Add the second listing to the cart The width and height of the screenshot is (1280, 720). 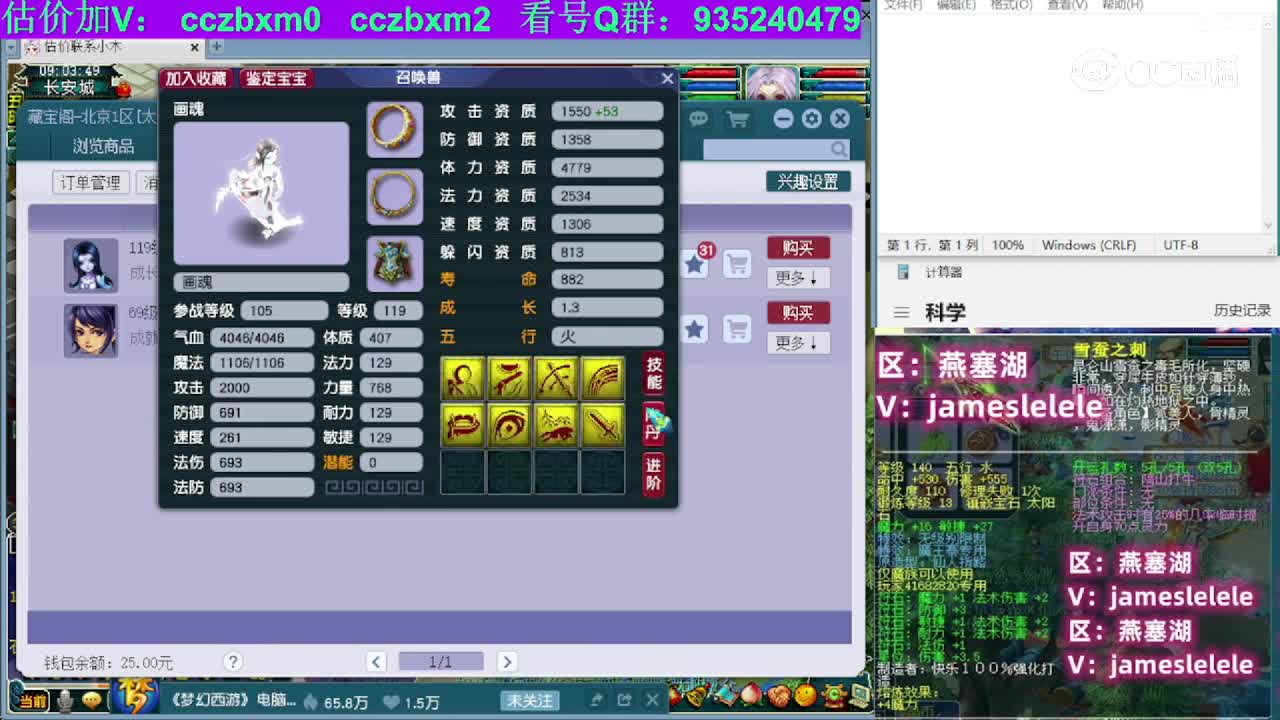[x=737, y=328]
